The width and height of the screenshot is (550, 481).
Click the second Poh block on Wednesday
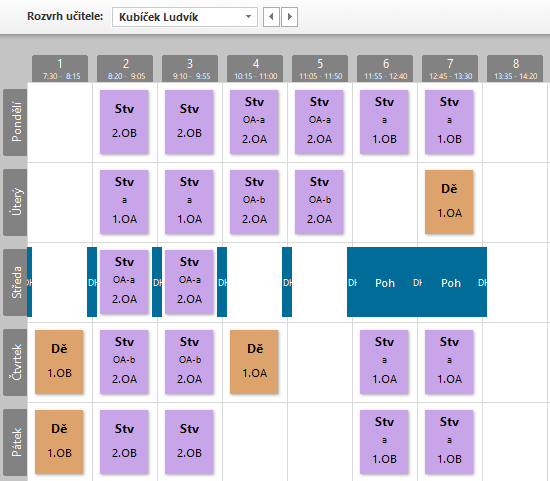tap(451, 283)
